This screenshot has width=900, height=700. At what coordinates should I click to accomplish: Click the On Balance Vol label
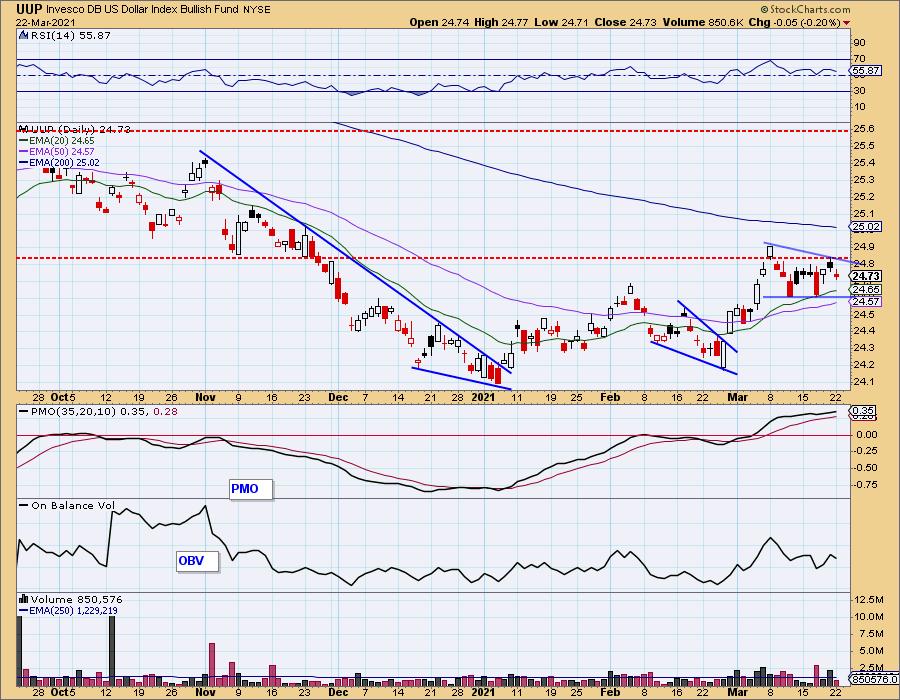coord(68,505)
